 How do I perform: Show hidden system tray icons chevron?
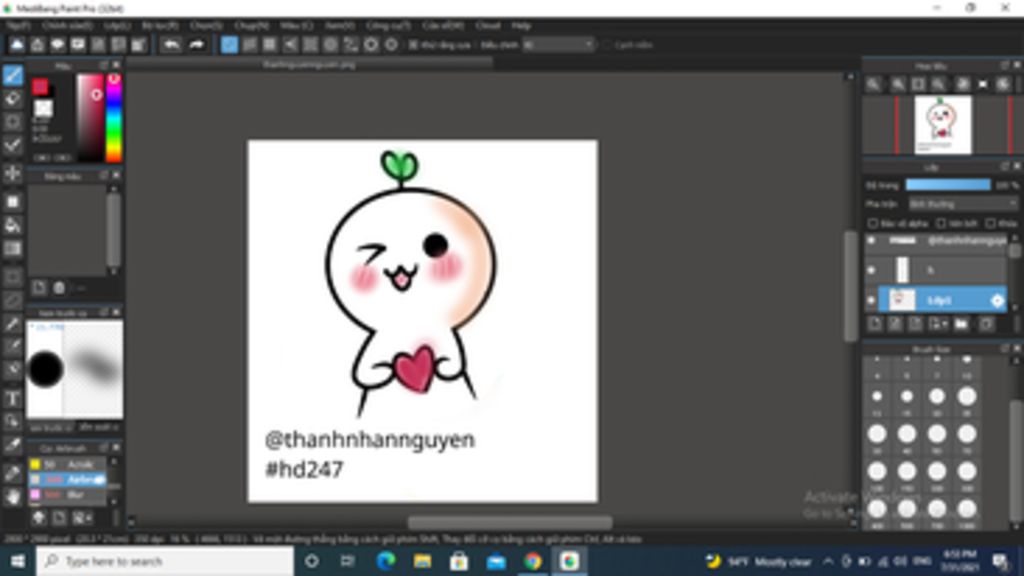[x=828, y=561]
